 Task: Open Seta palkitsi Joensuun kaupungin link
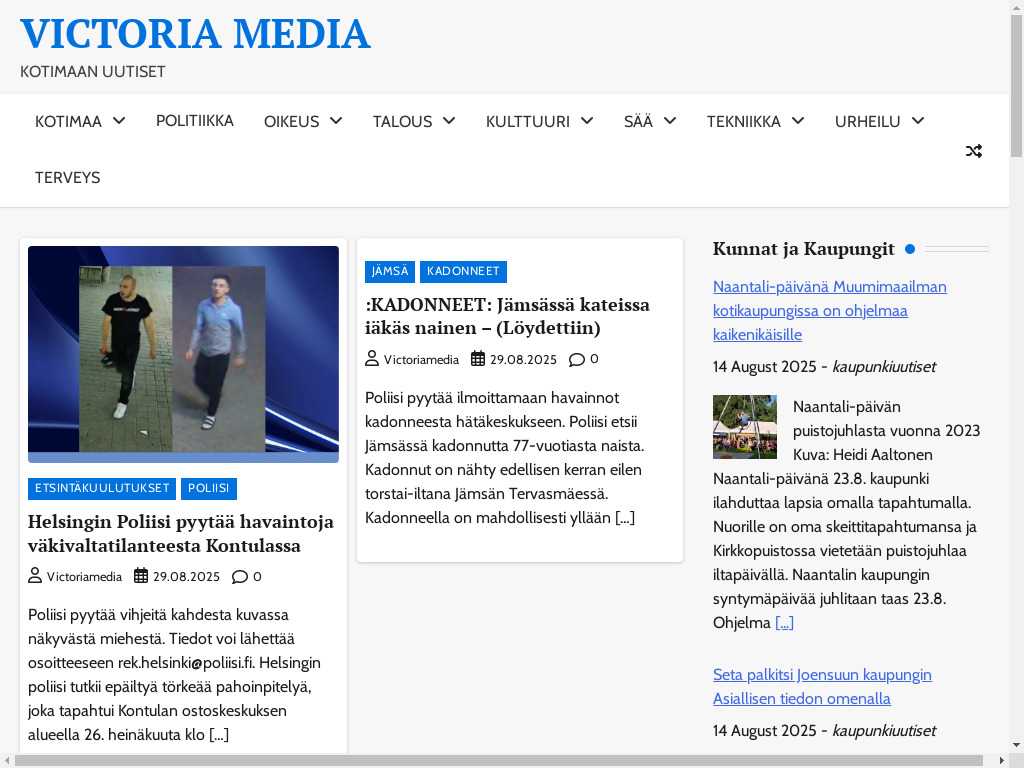tap(822, 687)
